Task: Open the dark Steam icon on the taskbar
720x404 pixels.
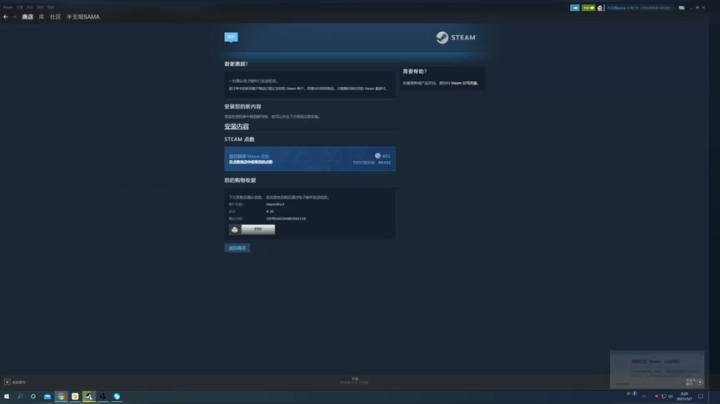Action: [x=103, y=396]
